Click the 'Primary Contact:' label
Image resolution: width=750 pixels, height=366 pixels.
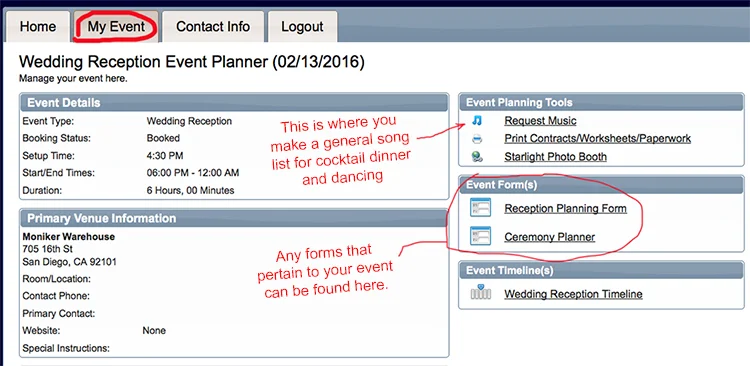[x=58, y=314]
